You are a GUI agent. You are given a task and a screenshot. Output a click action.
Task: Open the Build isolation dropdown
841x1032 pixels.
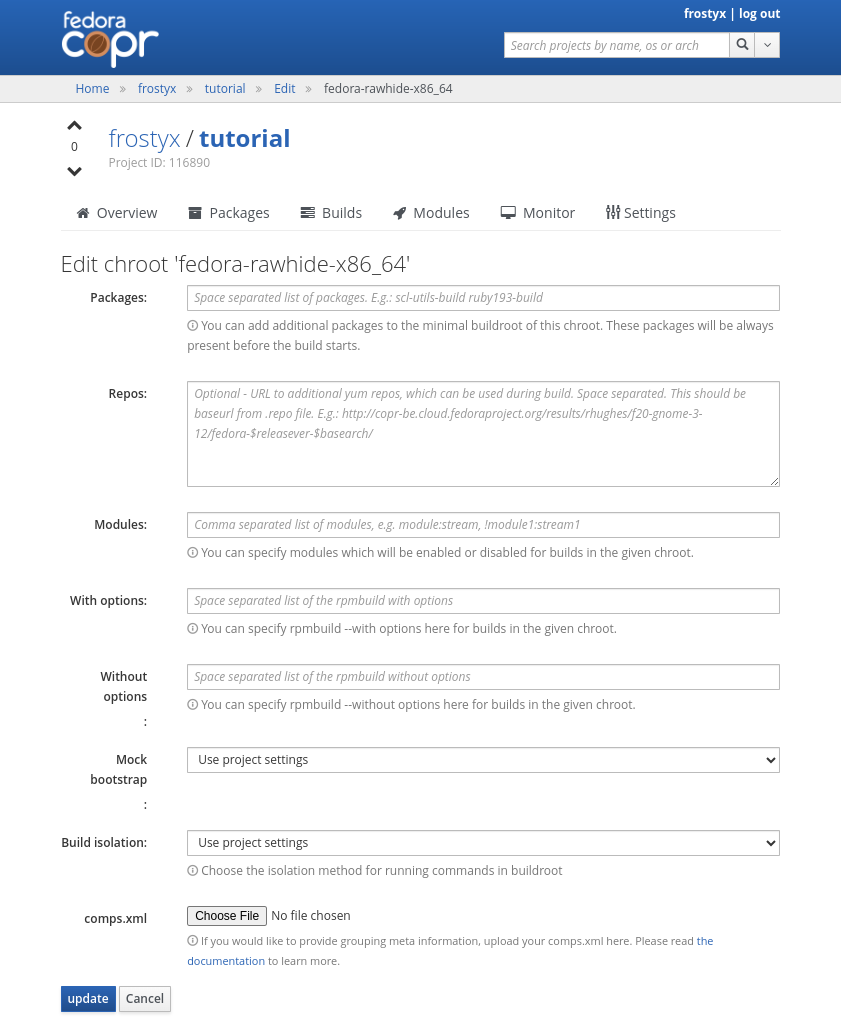(483, 843)
